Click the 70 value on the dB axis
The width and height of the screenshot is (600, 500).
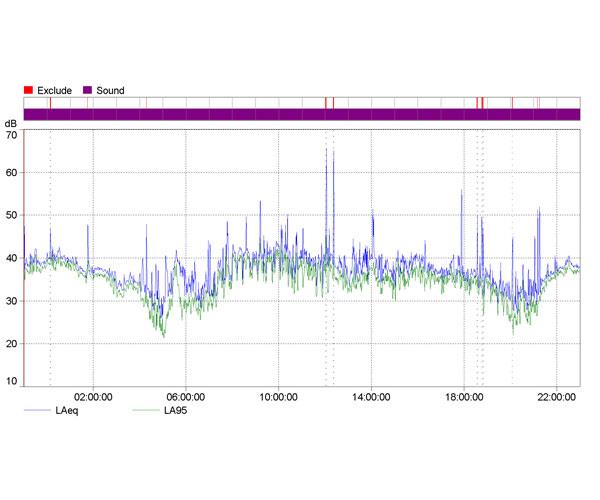coord(11,134)
